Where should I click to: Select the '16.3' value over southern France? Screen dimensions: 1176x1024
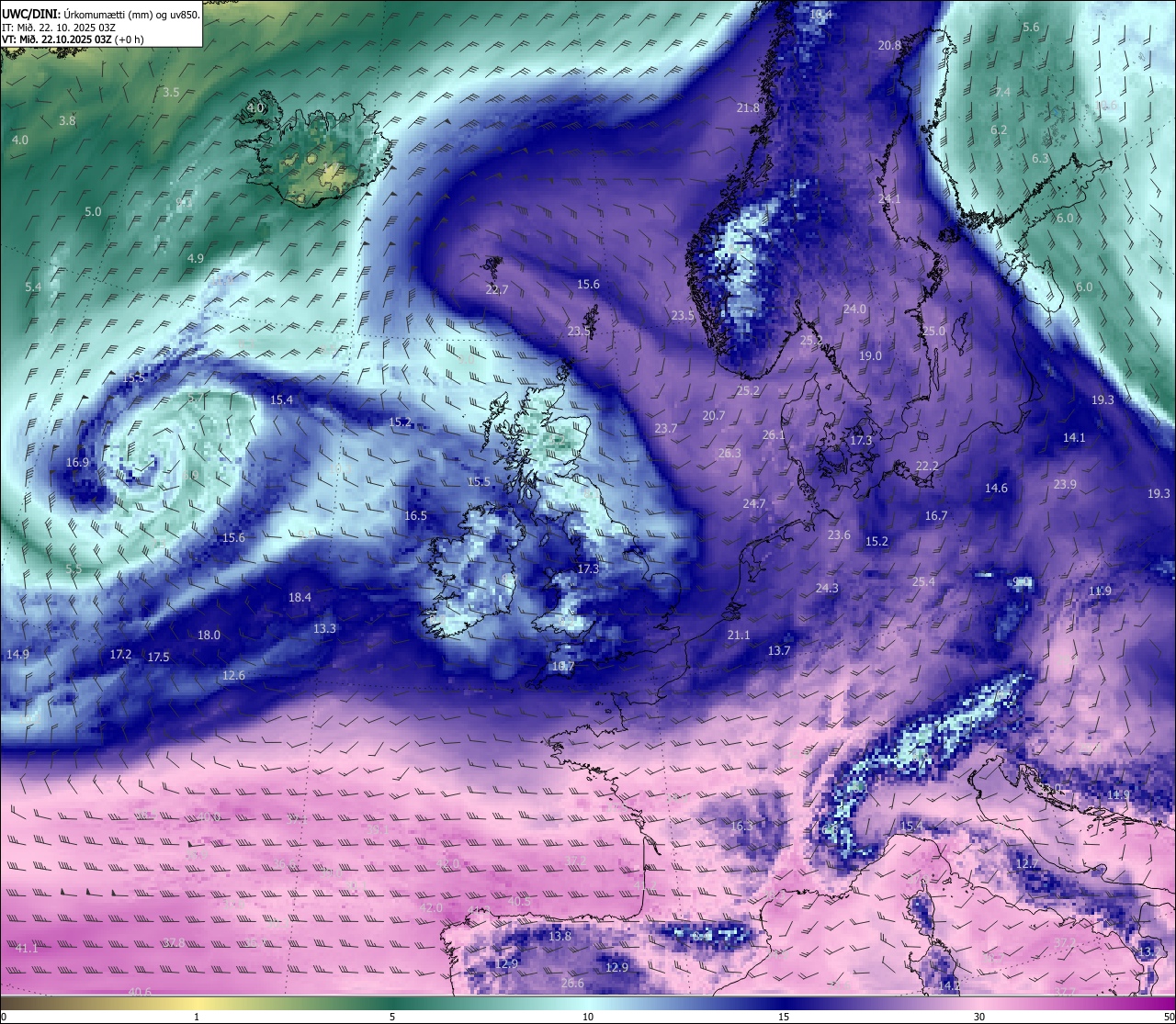(741, 826)
